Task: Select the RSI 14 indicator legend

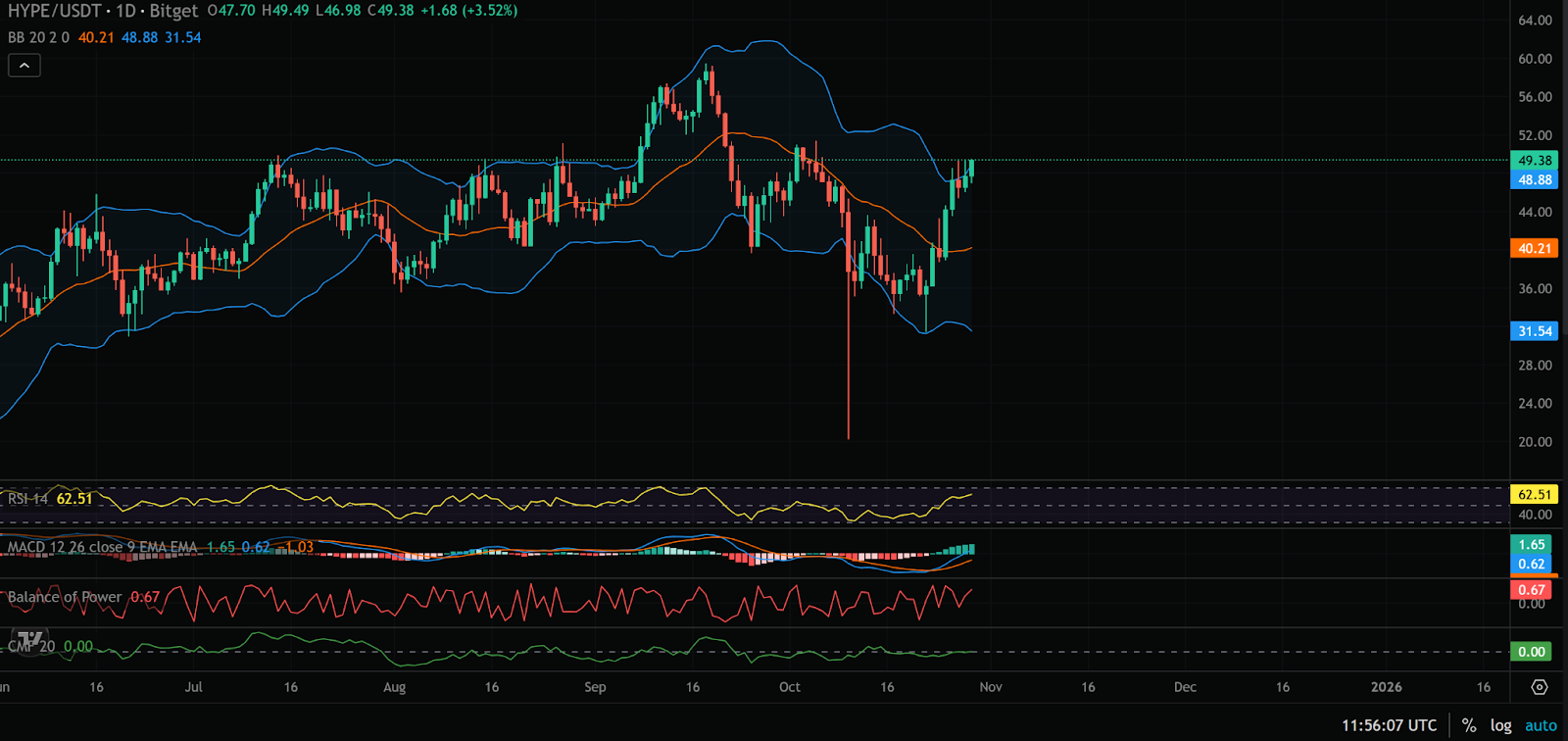Action: click(x=28, y=499)
